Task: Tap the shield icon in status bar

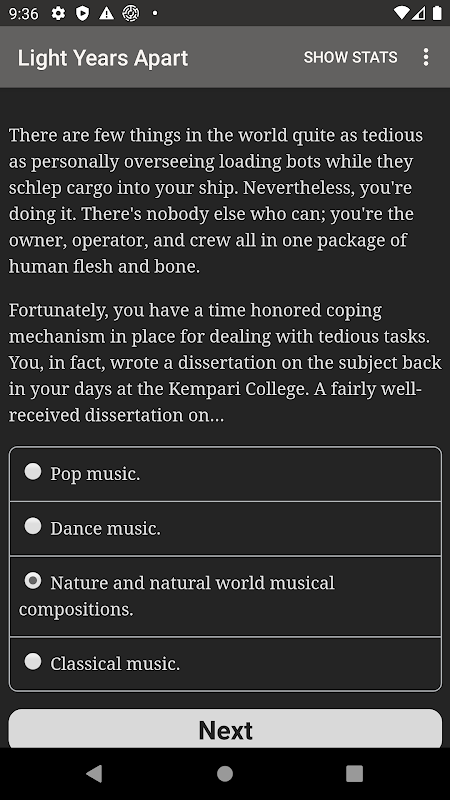Action: click(x=82, y=13)
